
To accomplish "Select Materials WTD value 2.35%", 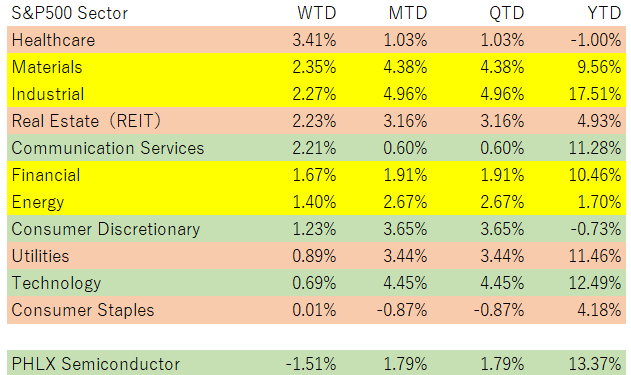I will click(x=314, y=67).
